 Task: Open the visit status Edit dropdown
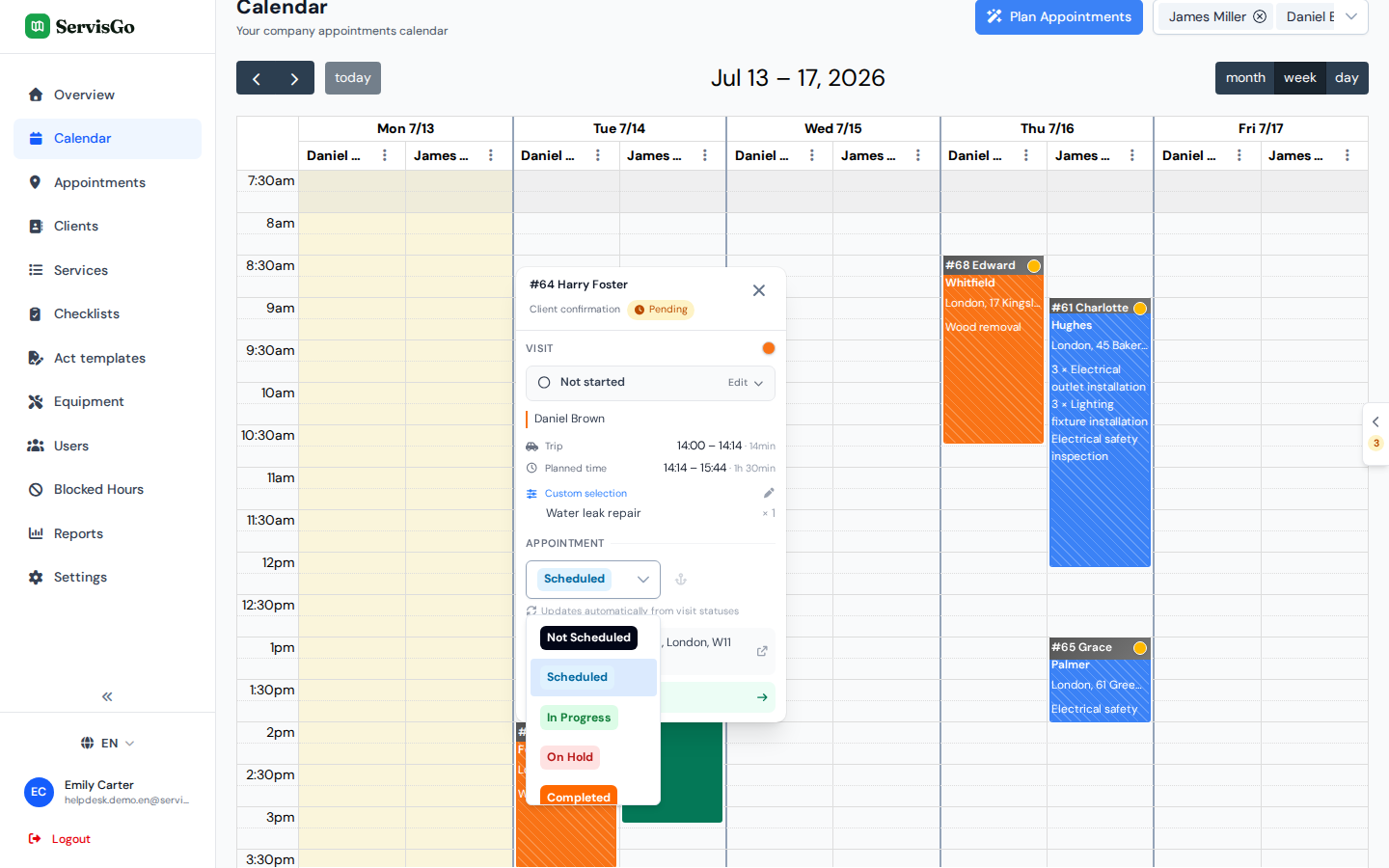tap(746, 383)
